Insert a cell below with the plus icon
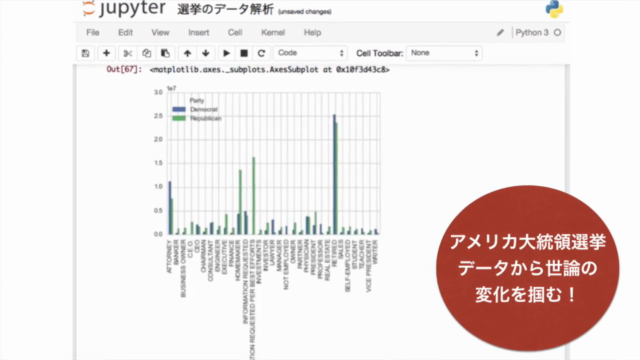The width and height of the screenshot is (640, 360). click(x=107, y=53)
